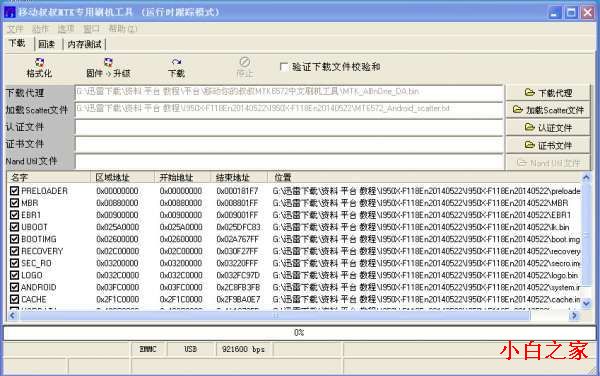Image resolution: width=600 pixels, height=376 pixels.
Task: Open the 帮助 menu
Action: (x=122, y=29)
